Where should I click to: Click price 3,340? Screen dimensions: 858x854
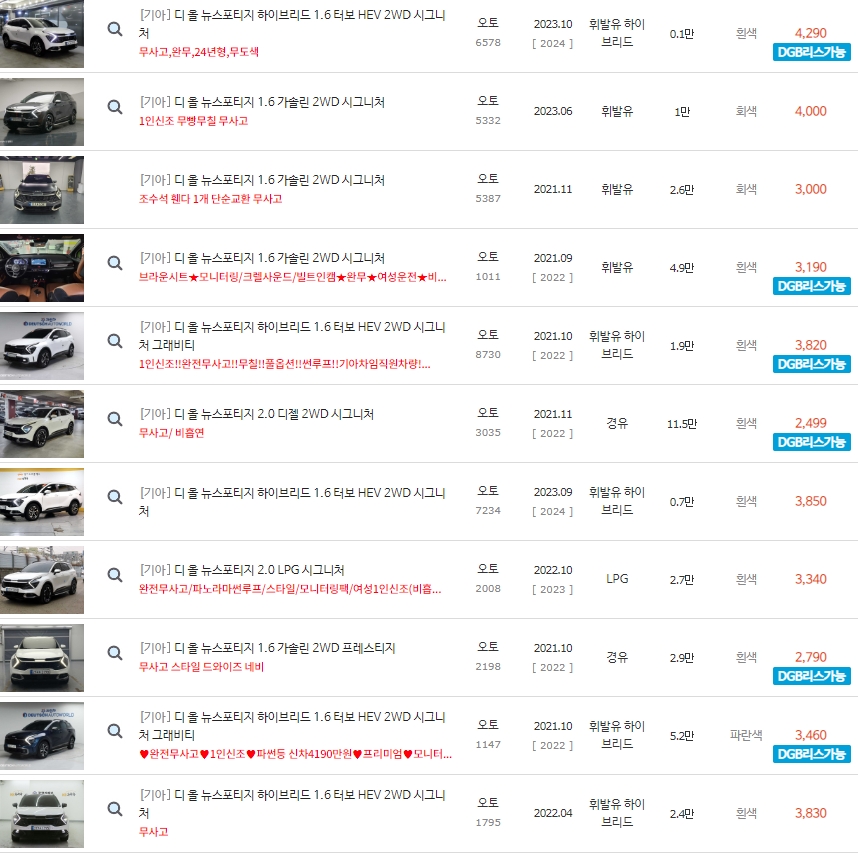pos(810,579)
